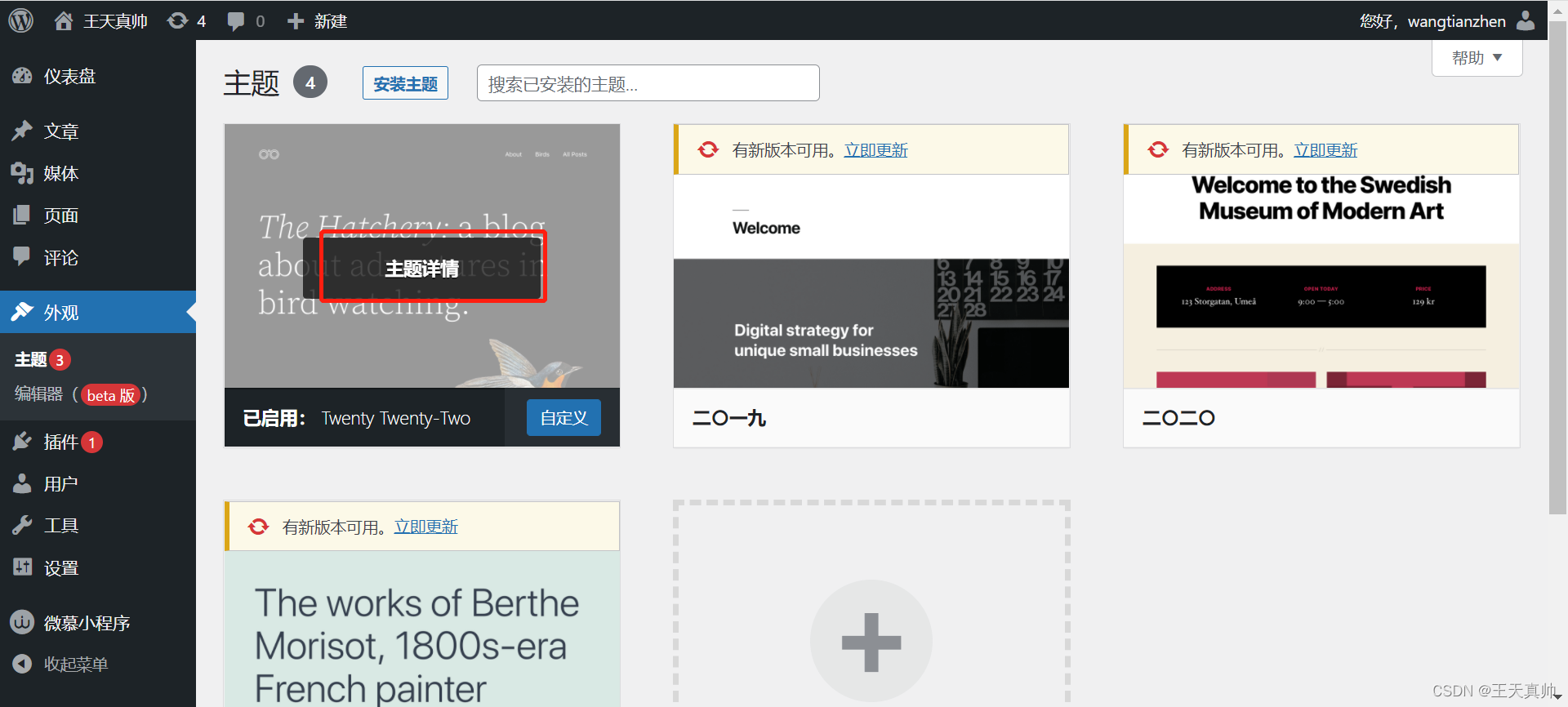
Task: Open 二〇一九 theme screenshot thumbnail
Action: pos(871,281)
